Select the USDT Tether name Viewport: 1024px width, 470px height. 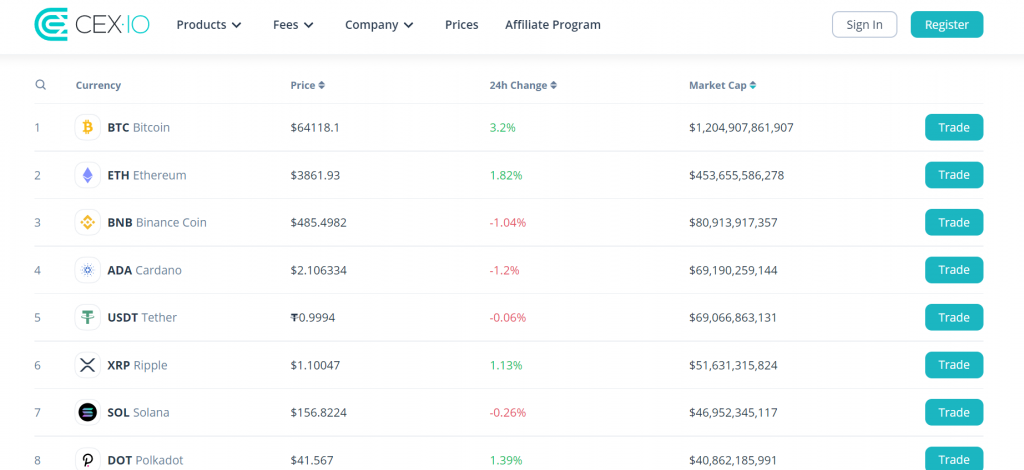point(142,317)
